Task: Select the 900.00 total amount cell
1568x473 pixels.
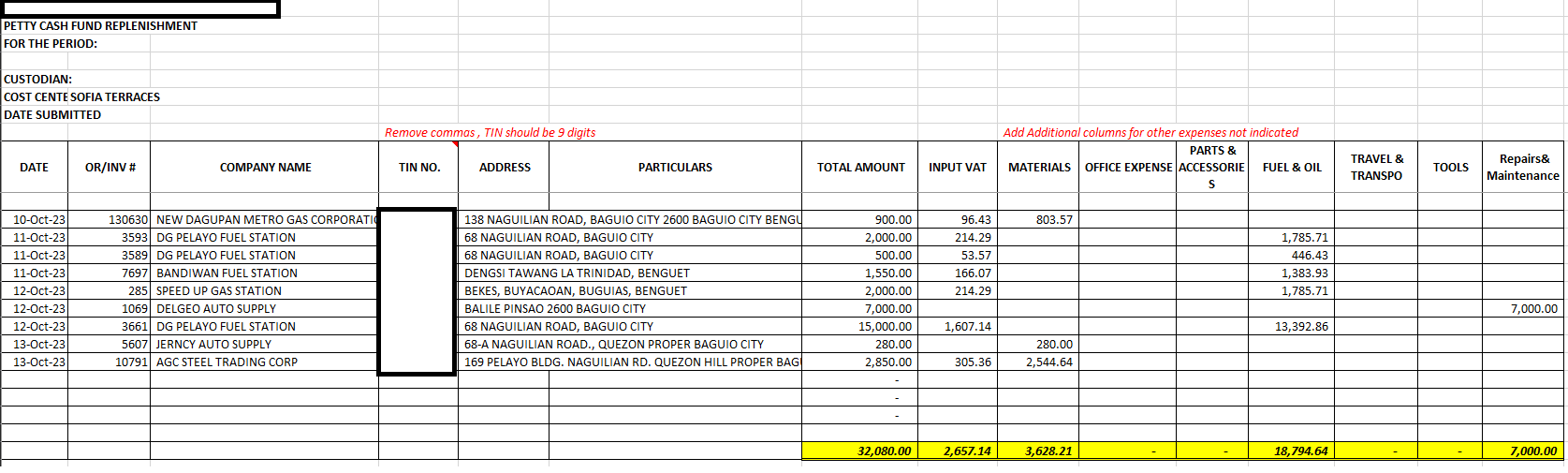Action: click(x=860, y=220)
